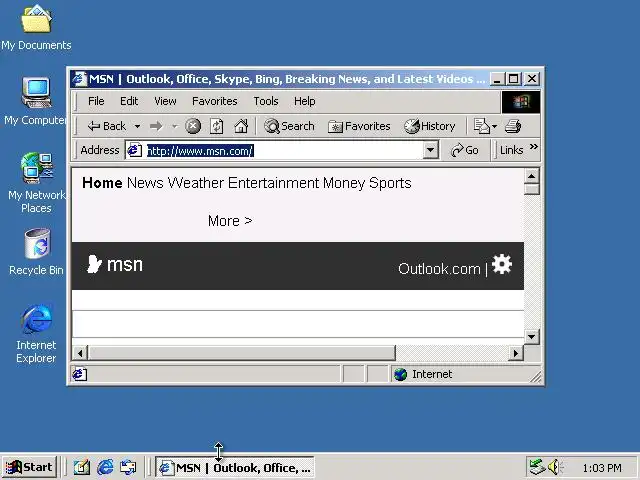Click the MSN taskbar window button
This screenshot has height=480, width=640.
coord(235,467)
